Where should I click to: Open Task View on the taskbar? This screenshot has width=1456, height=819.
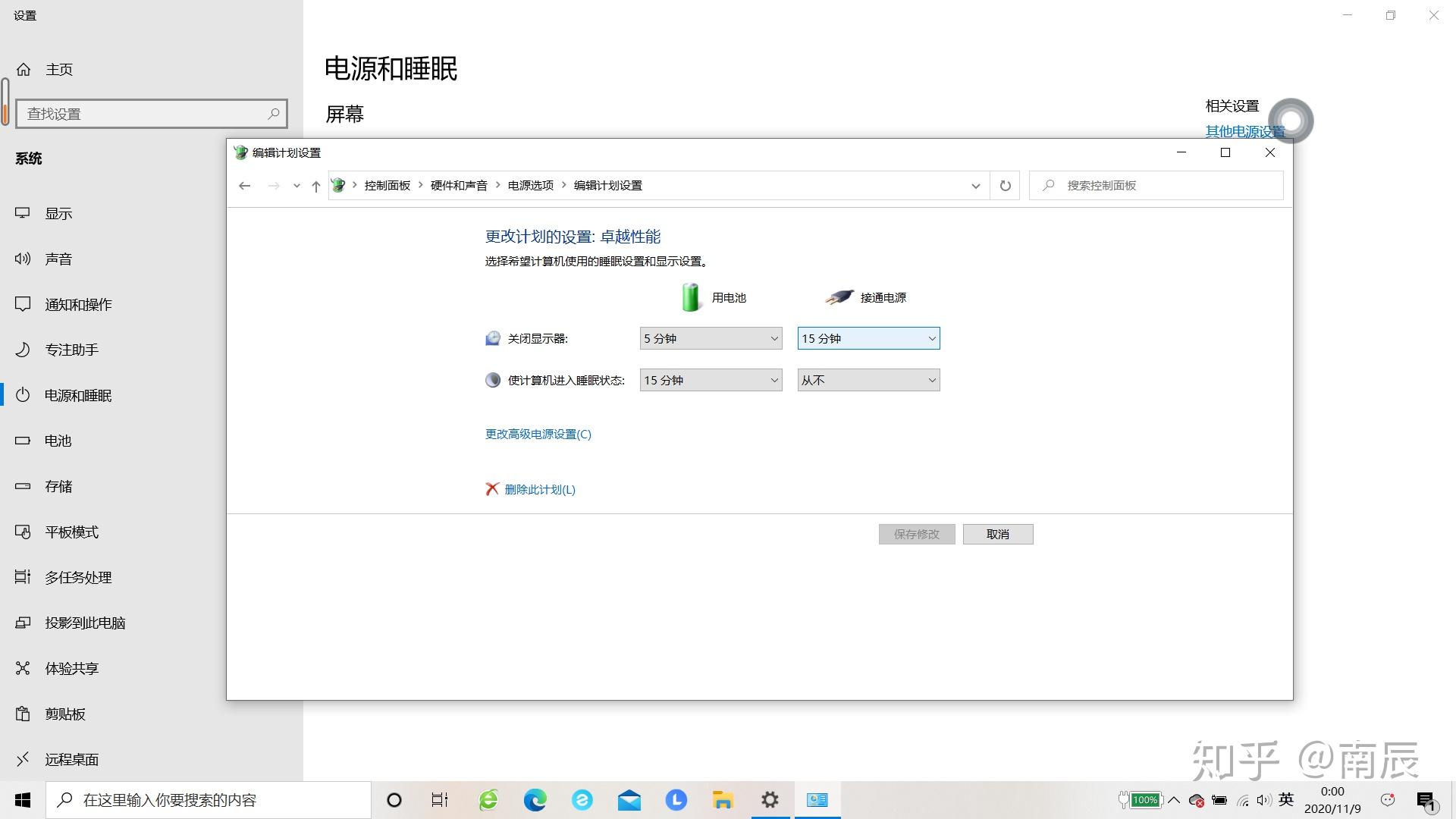coord(440,800)
